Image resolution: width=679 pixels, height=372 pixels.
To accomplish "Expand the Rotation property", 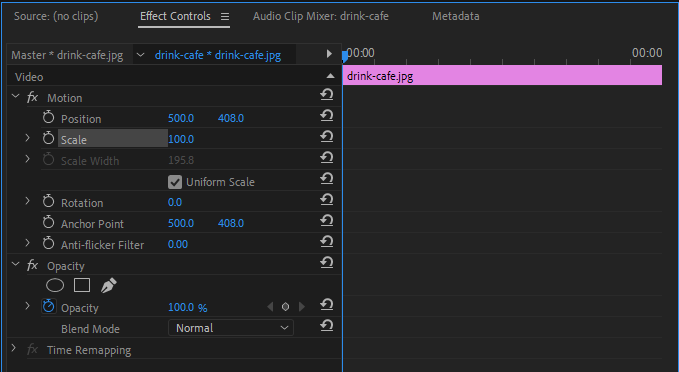I will (27, 201).
